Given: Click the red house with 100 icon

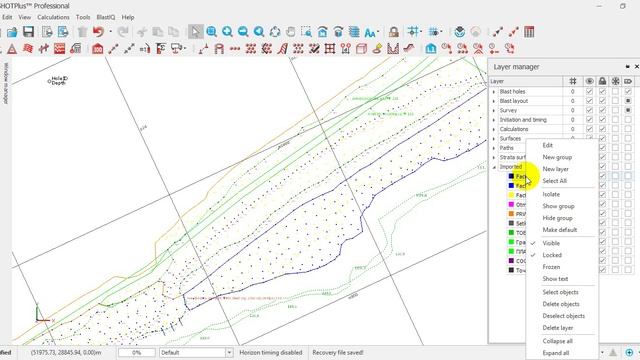Looking at the screenshot, I should click(98, 49).
